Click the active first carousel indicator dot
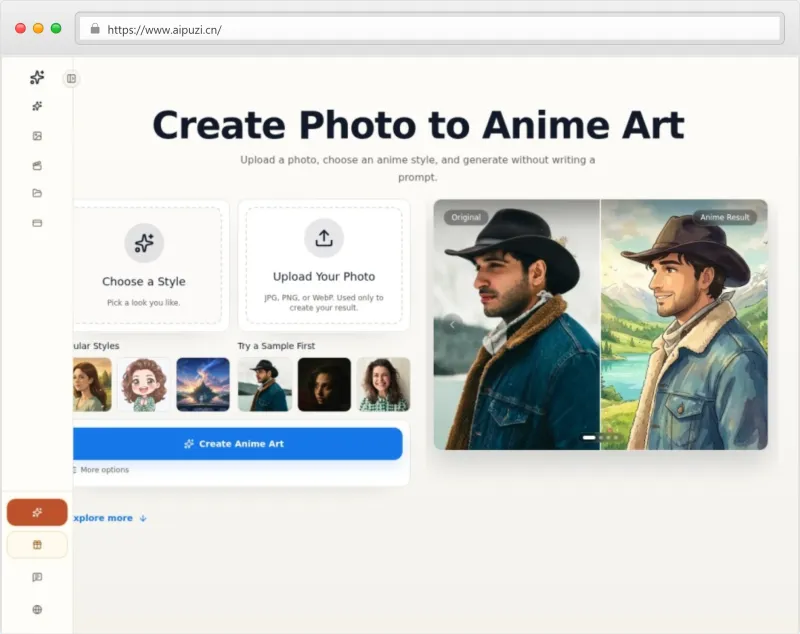The image size is (800, 634). 589,438
